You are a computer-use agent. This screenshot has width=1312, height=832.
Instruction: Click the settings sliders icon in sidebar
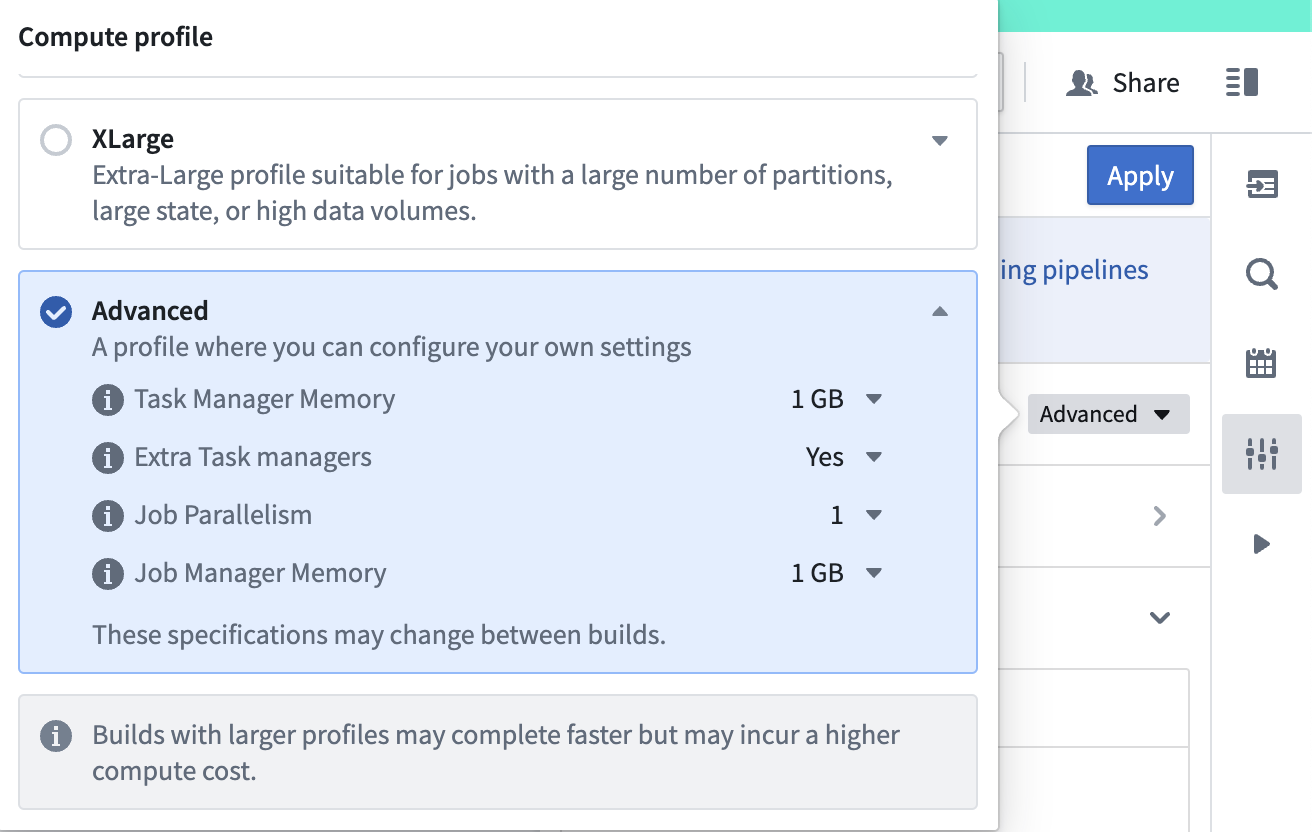[x=1262, y=454]
